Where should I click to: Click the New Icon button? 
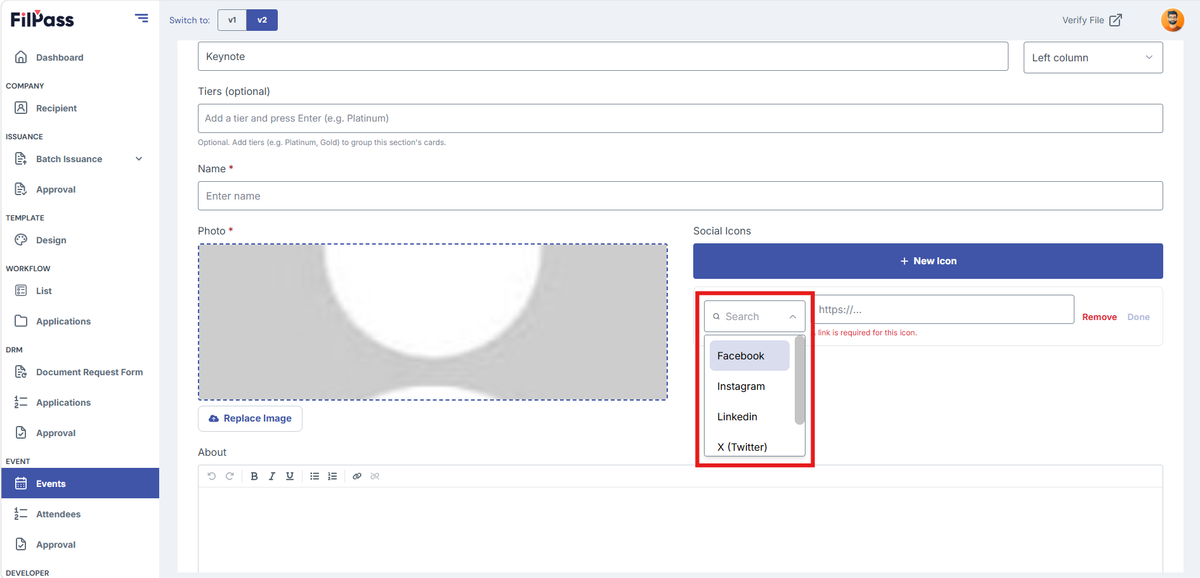click(928, 261)
